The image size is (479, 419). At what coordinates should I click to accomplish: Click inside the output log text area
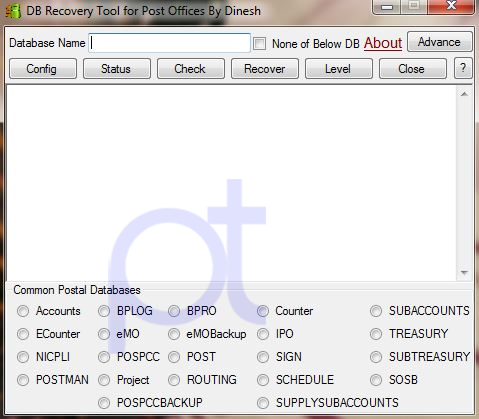[x=231, y=183]
